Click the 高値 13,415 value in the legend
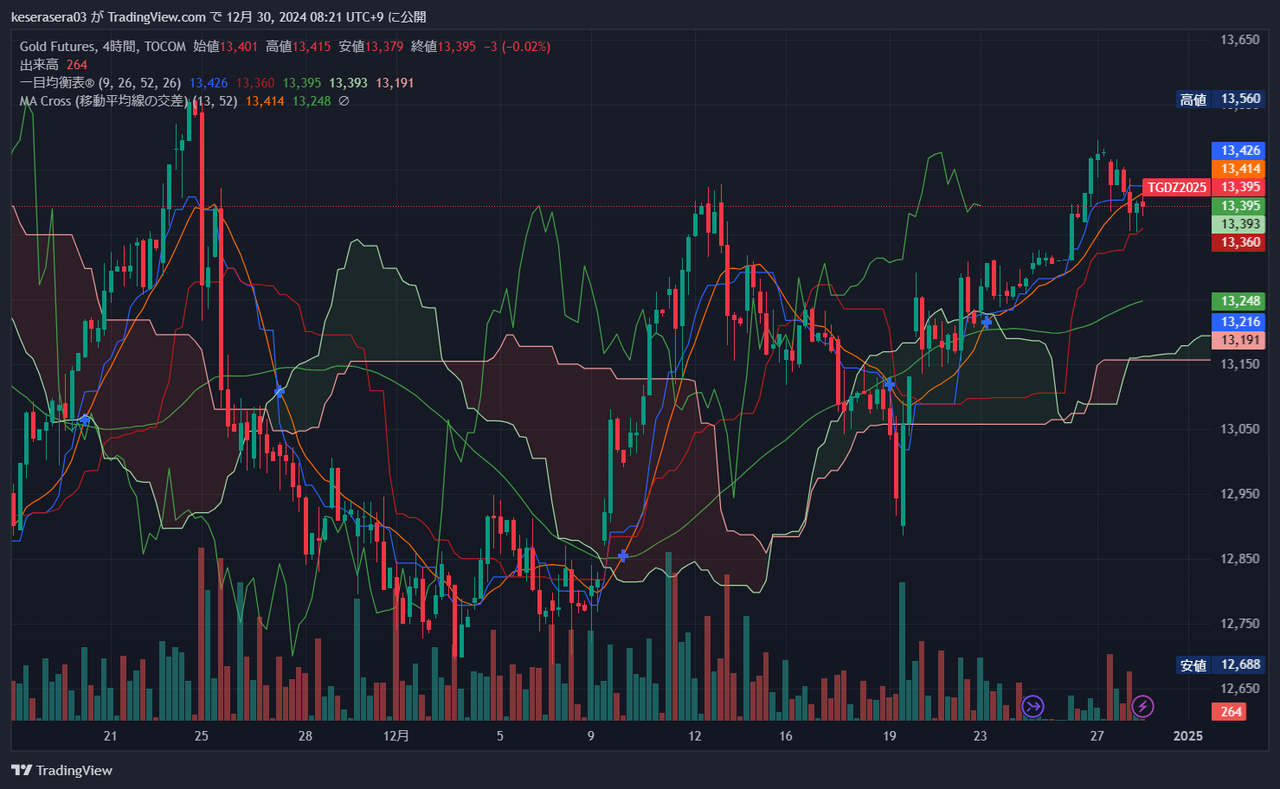Screen dimensions: 1280x789 click(299, 46)
